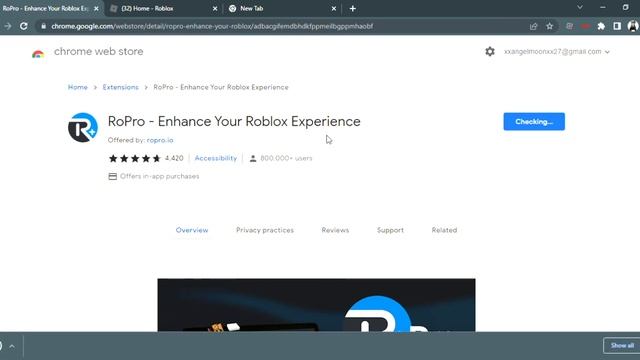The image size is (640, 360).
Task: Click the RoPro extension logo icon
Action: coord(83,127)
